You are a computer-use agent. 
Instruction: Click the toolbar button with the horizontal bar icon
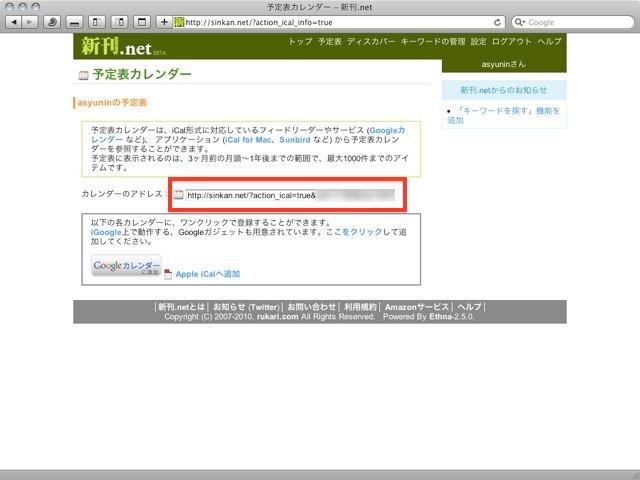point(74,22)
